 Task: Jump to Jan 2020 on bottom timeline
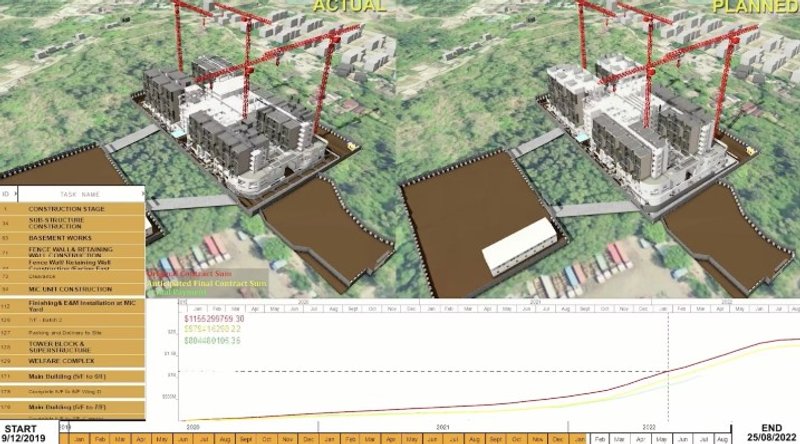coord(80,439)
